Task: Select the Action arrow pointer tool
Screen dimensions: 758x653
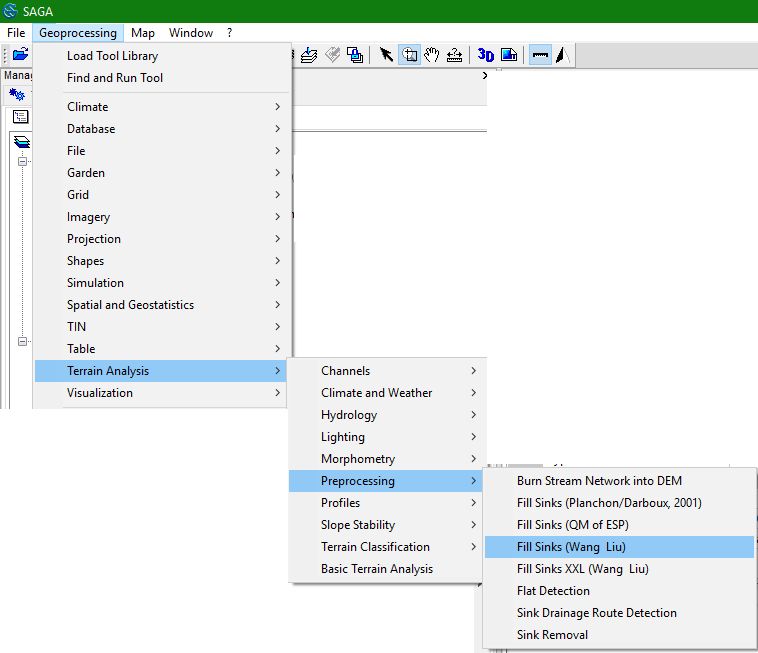Action: coord(386,55)
